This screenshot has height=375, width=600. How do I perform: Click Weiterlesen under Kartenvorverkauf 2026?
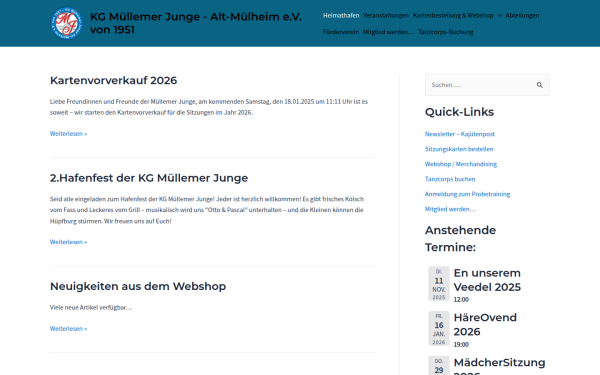tap(68, 134)
